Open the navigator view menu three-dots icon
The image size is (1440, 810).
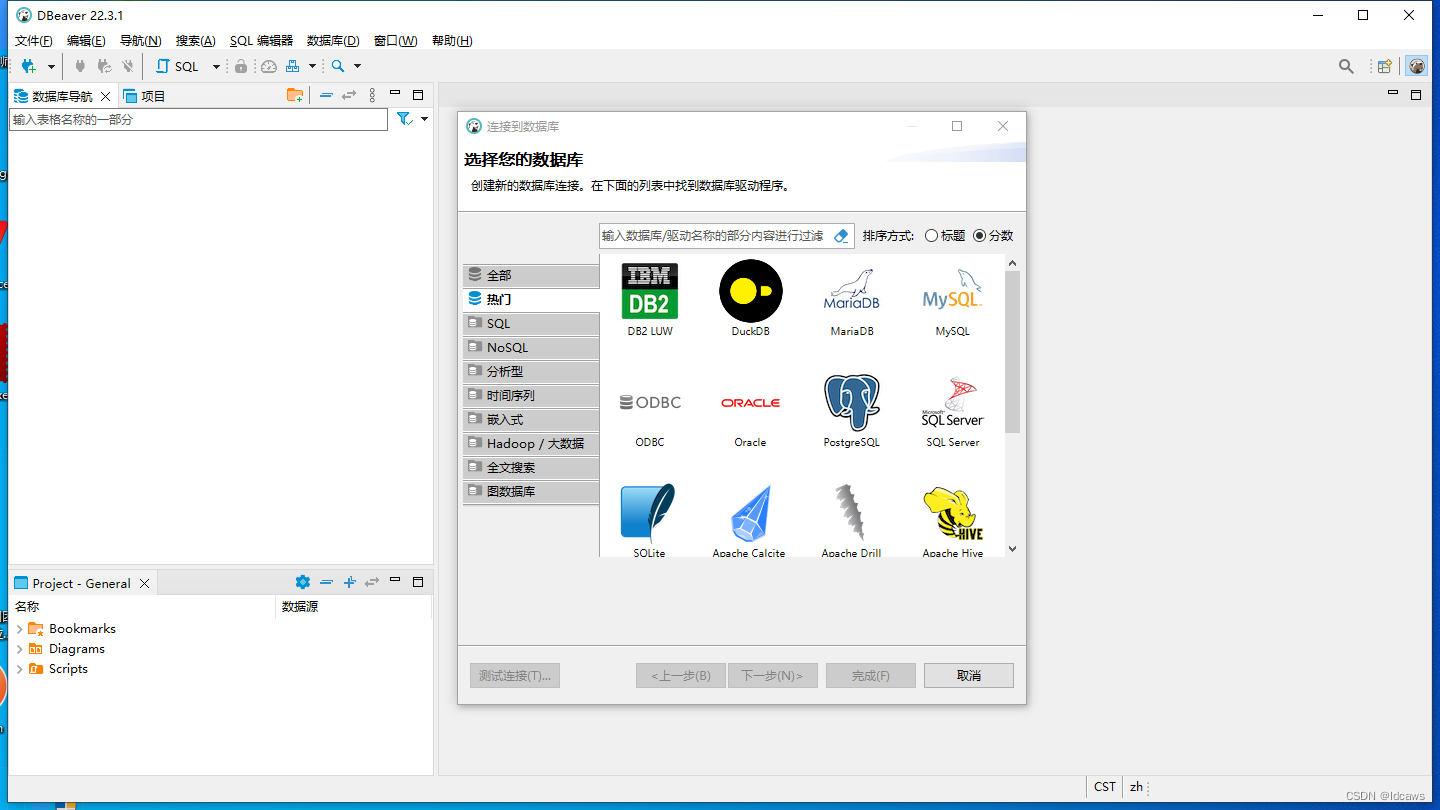click(372, 95)
